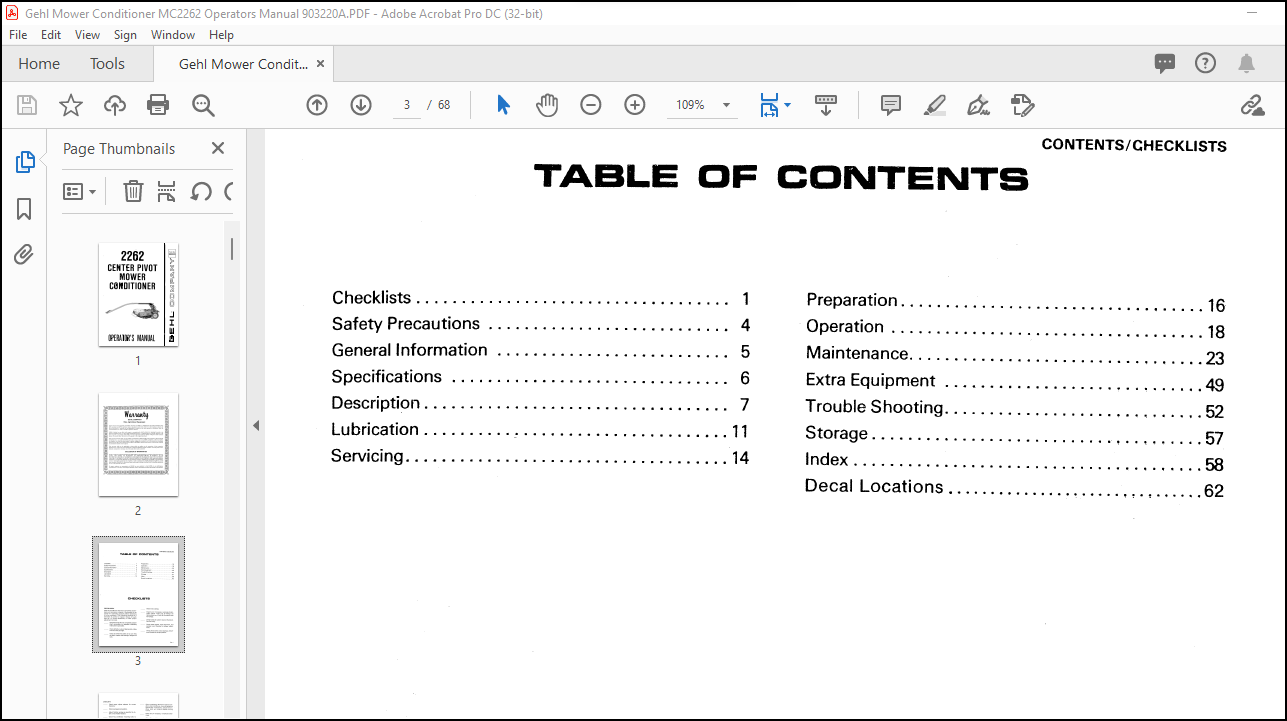Click the Page Thumbnails panel title
The image size is (1287, 721).
(x=119, y=148)
